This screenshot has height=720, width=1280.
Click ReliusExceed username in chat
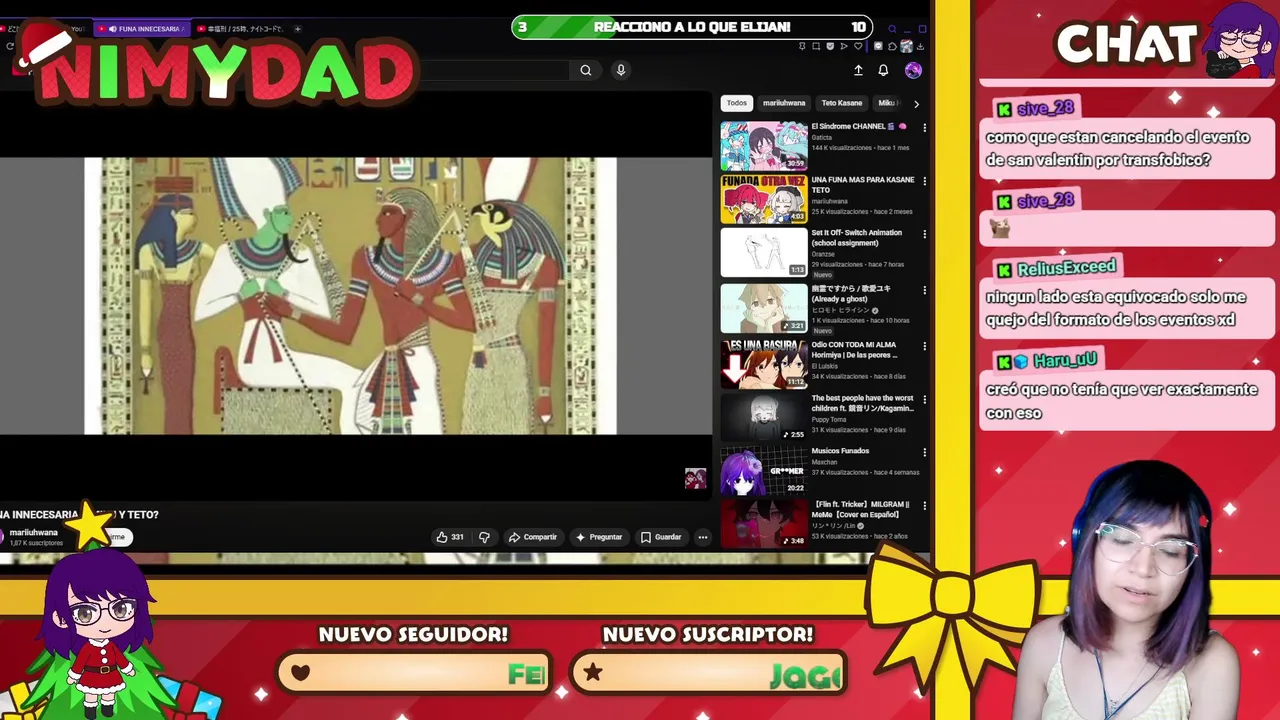[1066, 269]
